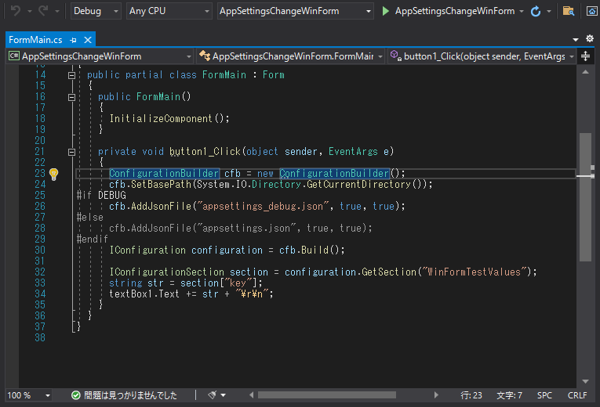
Task: Click the vertical scrollbar down arrow
Action: (x=585, y=381)
